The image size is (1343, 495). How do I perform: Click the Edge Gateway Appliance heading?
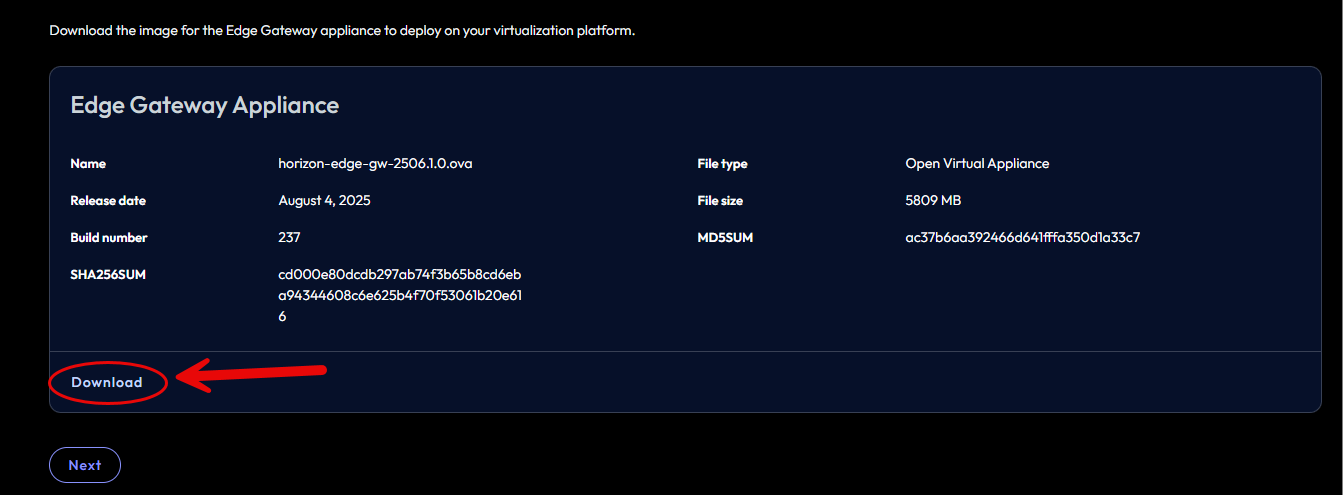pyautogui.click(x=204, y=105)
